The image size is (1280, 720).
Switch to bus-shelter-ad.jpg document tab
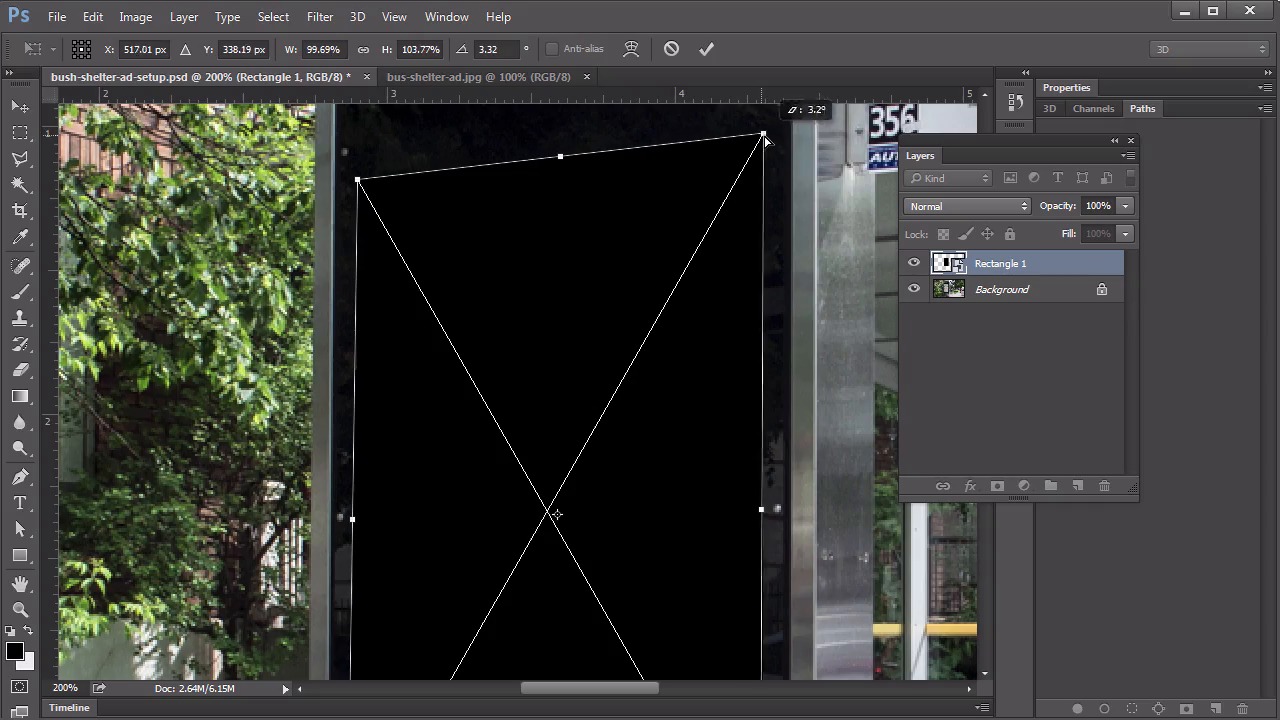tap(478, 77)
